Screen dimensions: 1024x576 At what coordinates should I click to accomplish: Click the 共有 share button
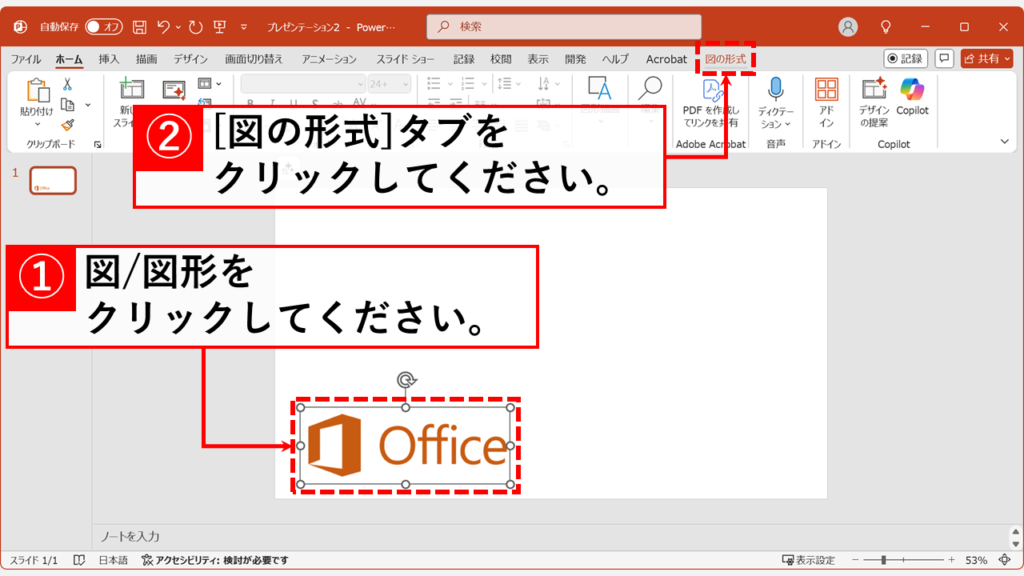[987, 59]
